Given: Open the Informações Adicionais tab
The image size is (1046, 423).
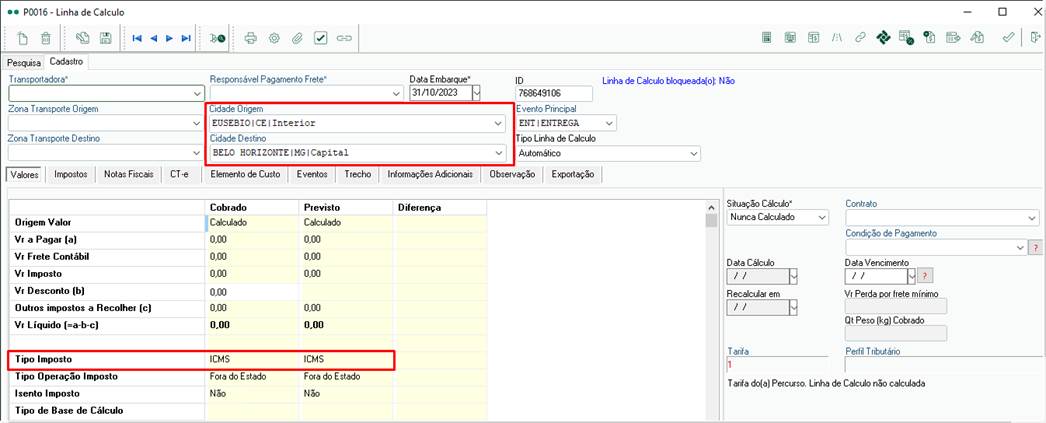Looking at the screenshot, I should click(430, 174).
